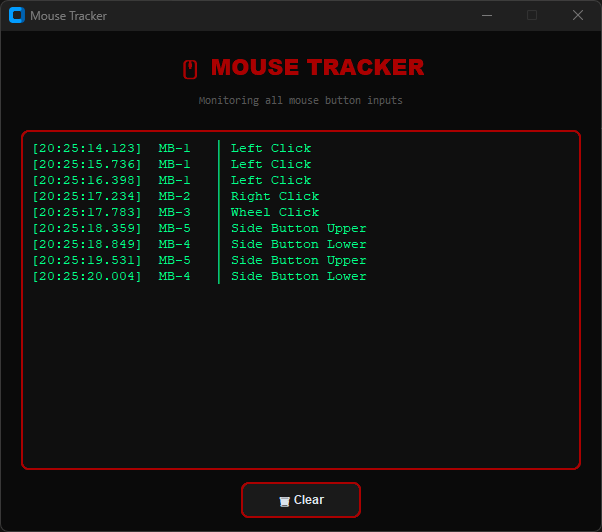Screen dimensions: 602x532
Task: Click timestamp [20:25:14.123]
Action: pyautogui.click(x=87, y=149)
